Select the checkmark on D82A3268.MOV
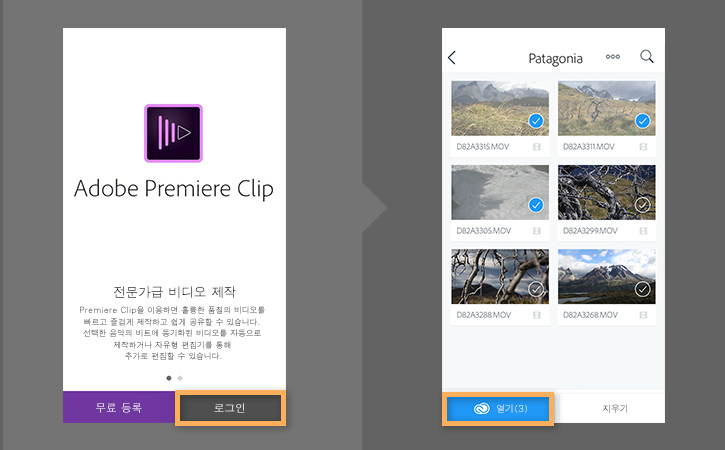The image size is (725, 450). (x=642, y=290)
